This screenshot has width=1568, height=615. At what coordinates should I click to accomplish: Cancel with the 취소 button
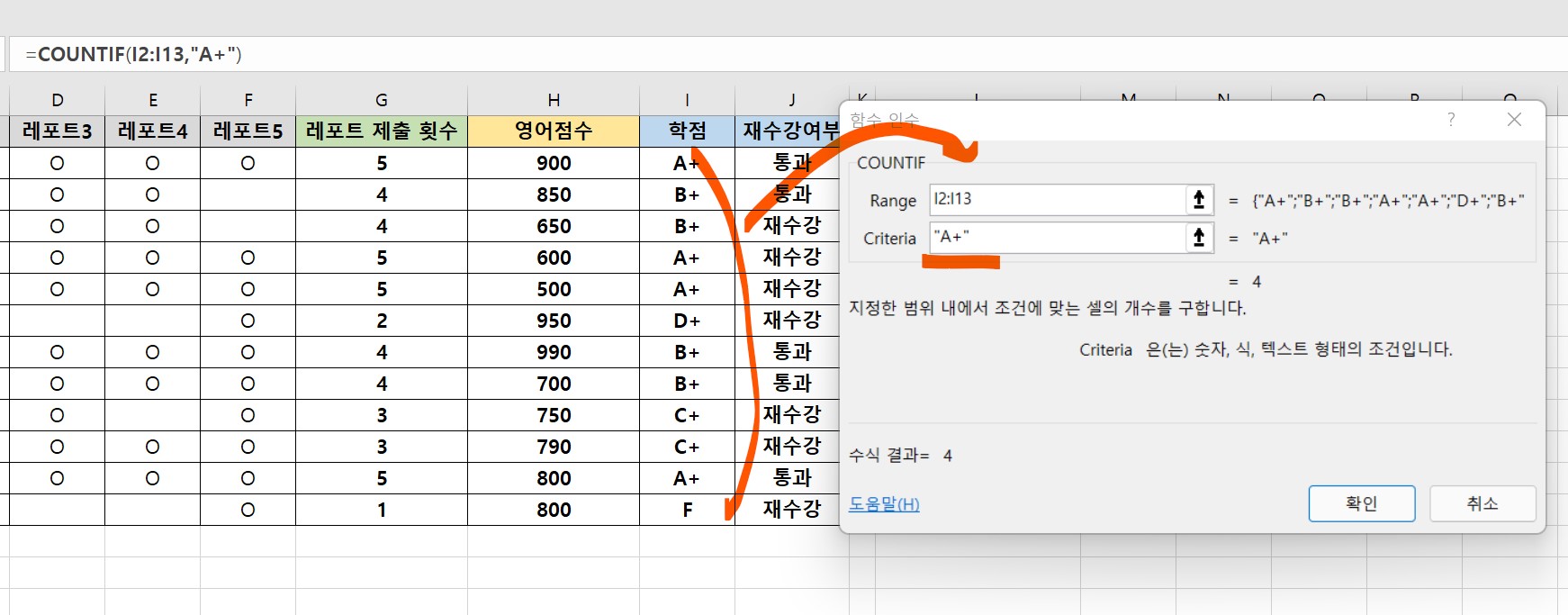pyautogui.click(x=1482, y=503)
